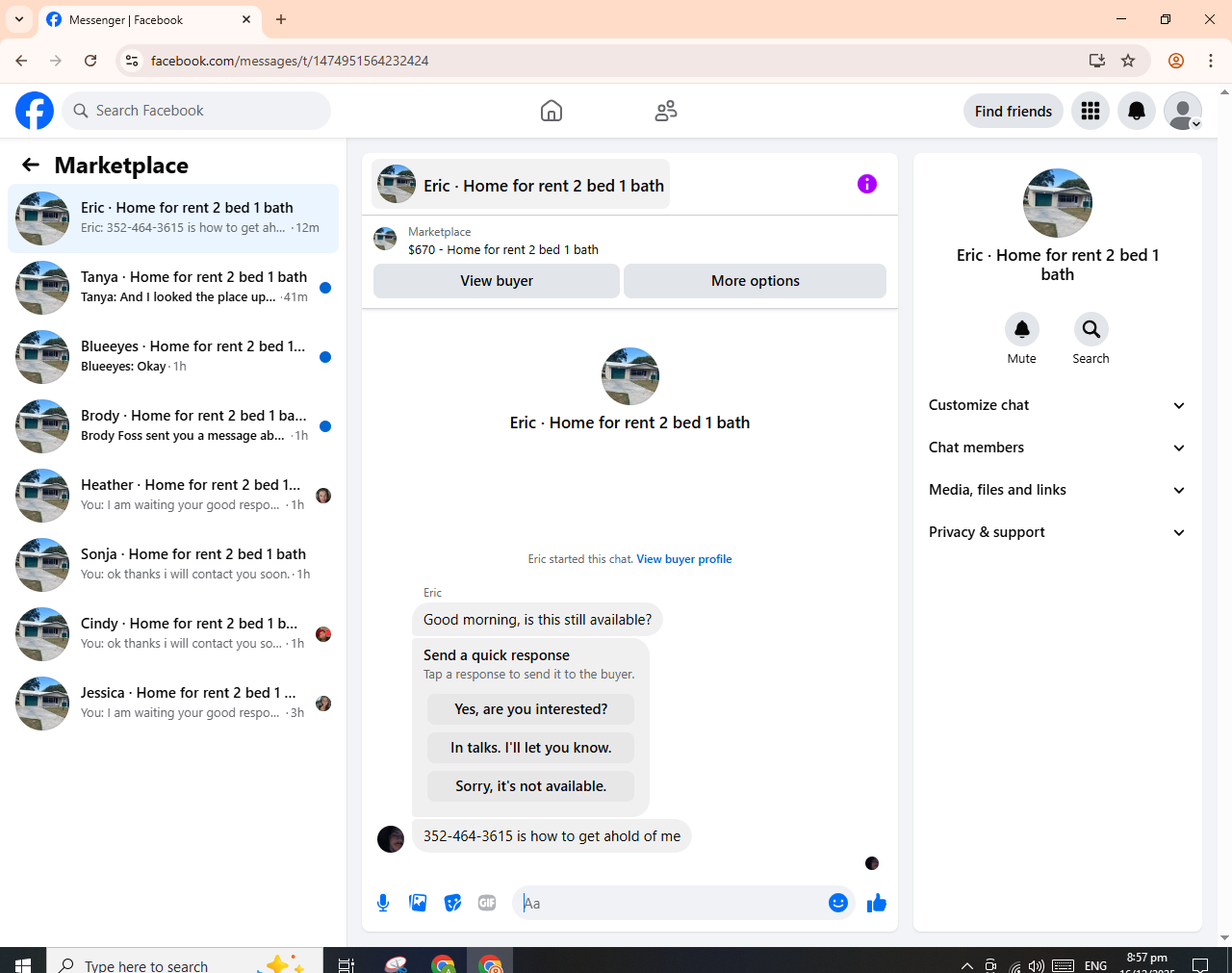Click the volume icon in system tray
Viewport: 1232px width, 973px height.
[1037, 965]
